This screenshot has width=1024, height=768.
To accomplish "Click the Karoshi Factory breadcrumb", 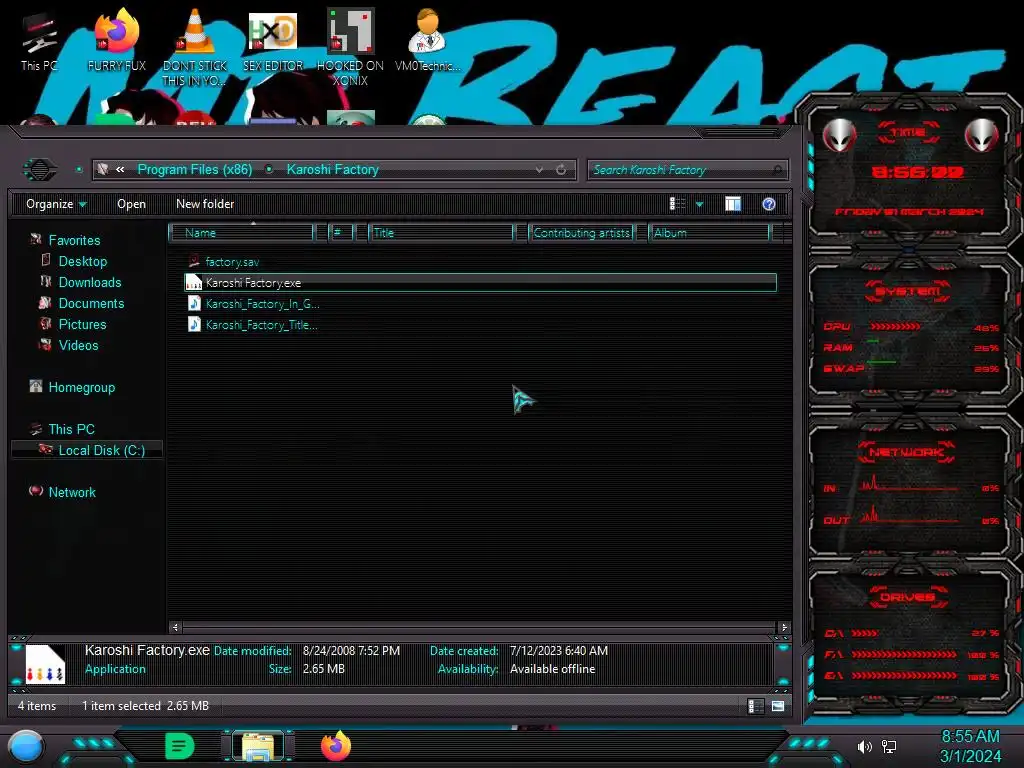I will pyautogui.click(x=332, y=170).
